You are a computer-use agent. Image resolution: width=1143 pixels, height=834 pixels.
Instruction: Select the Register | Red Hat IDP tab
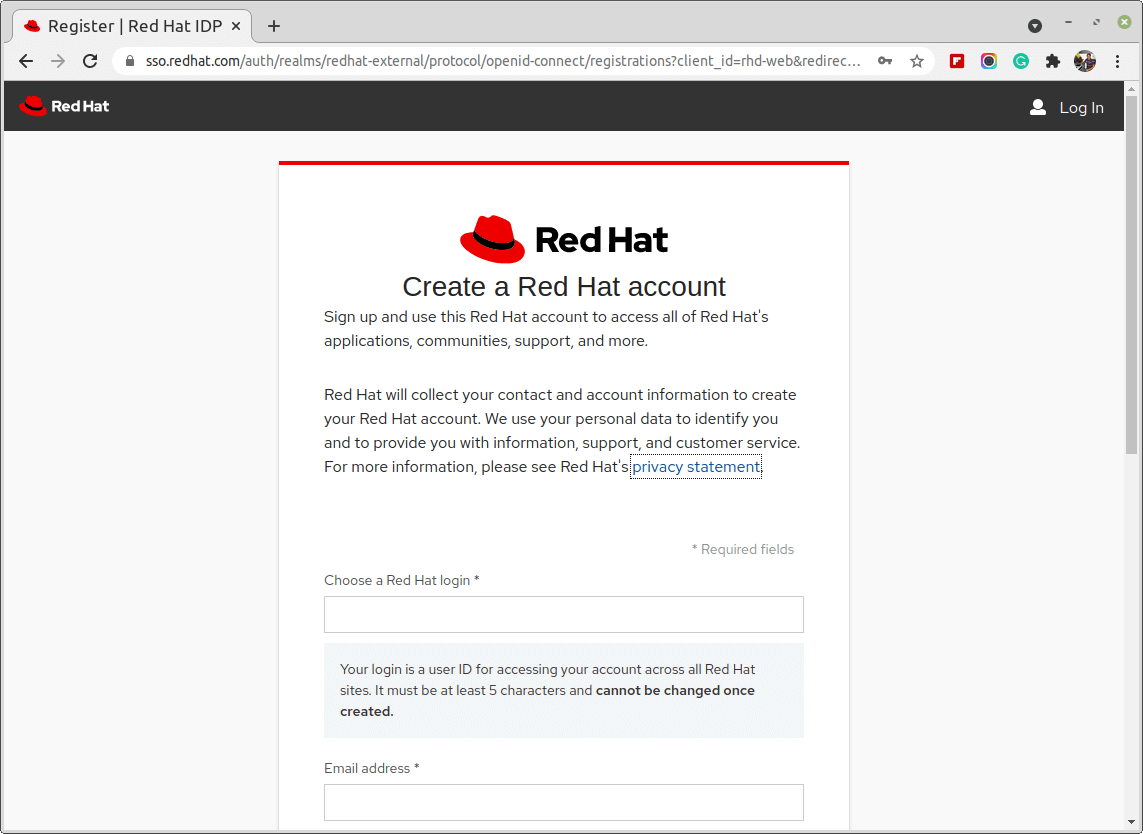133,26
